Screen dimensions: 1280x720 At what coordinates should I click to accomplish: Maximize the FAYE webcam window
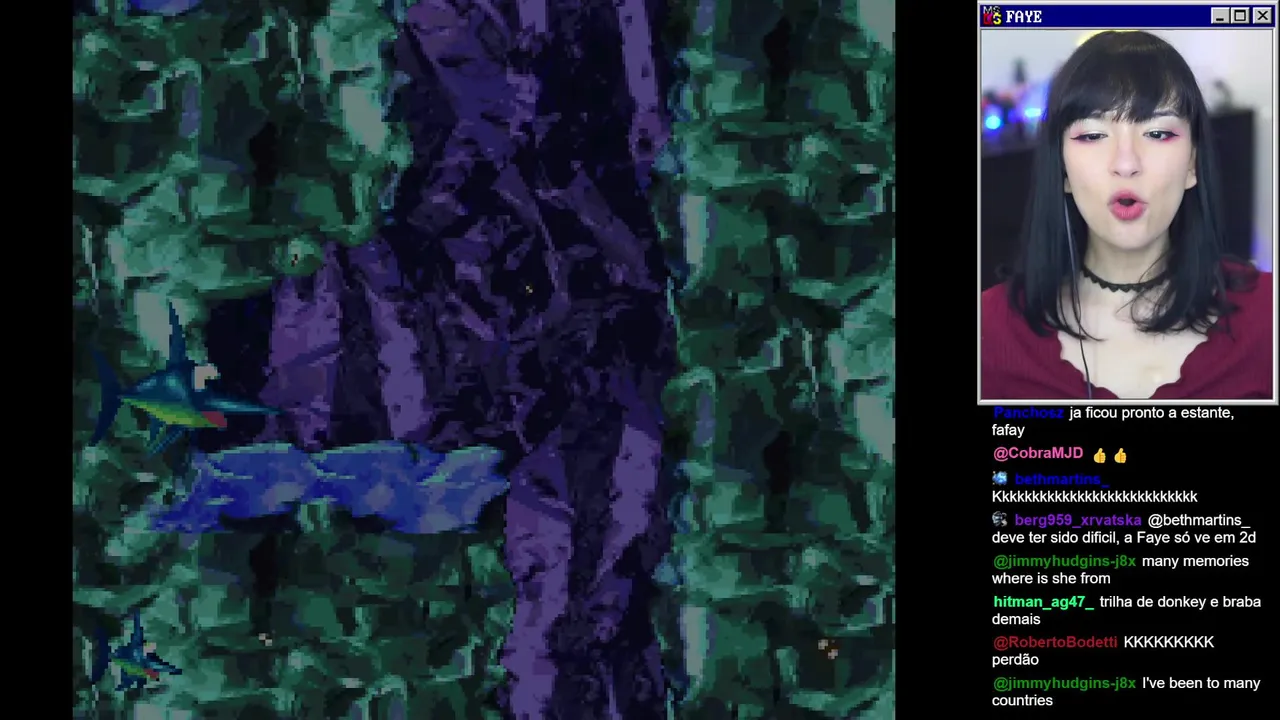pos(1240,16)
